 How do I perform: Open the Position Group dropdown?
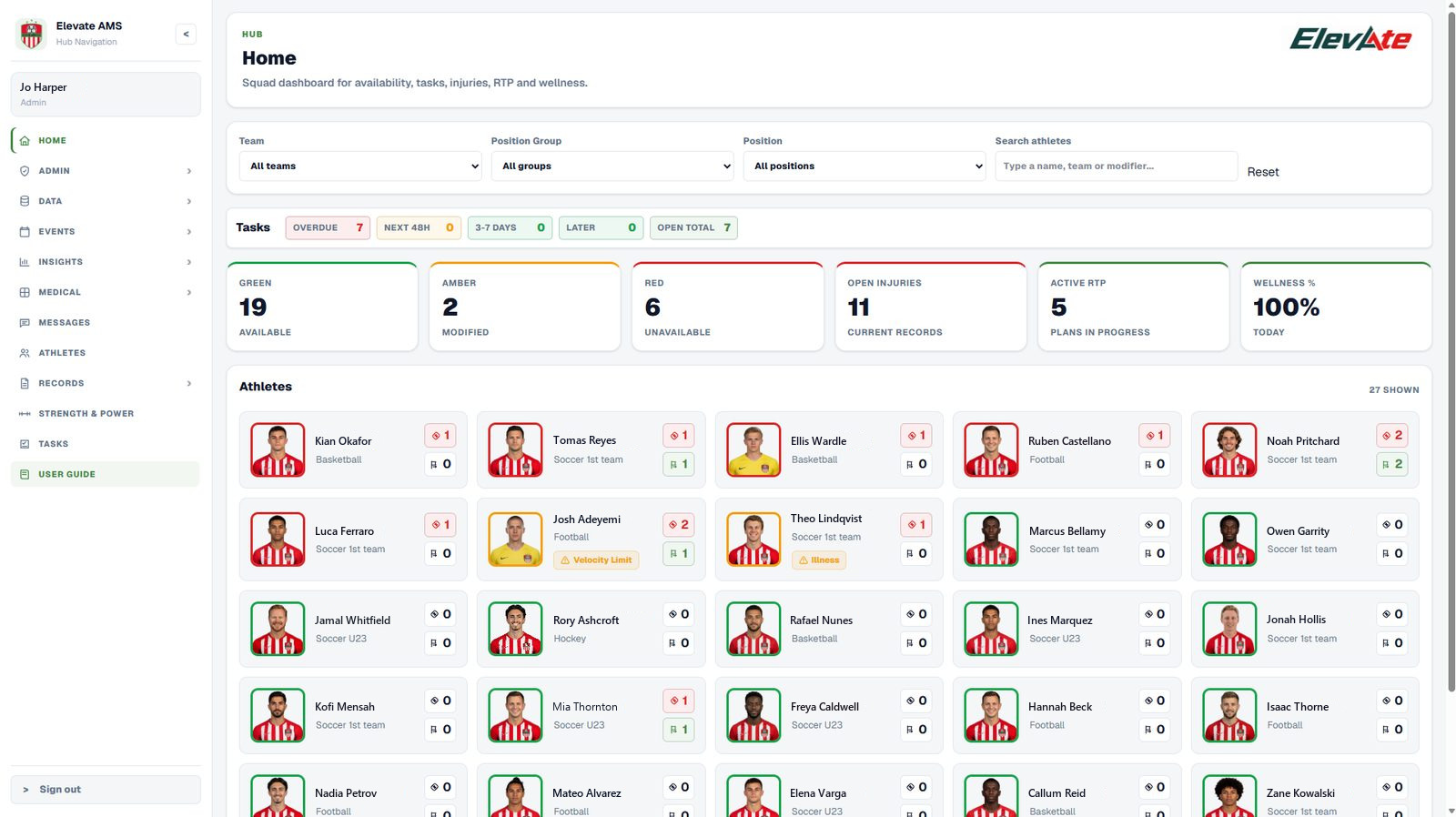[612, 166]
